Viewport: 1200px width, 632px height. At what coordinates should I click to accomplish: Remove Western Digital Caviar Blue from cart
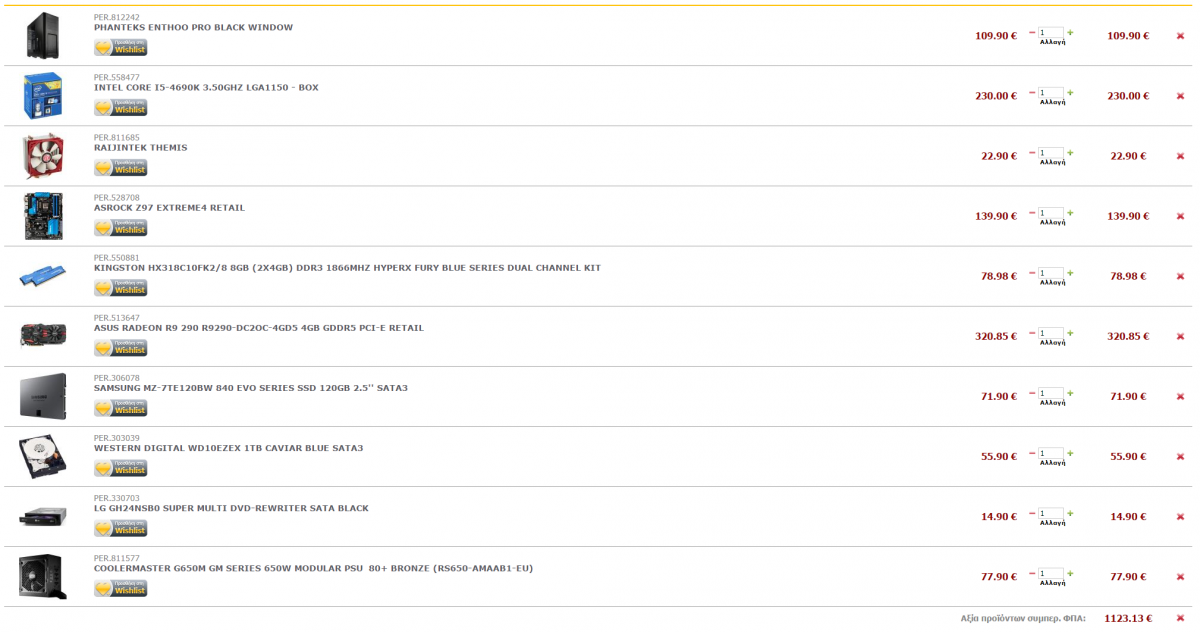point(1180,456)
